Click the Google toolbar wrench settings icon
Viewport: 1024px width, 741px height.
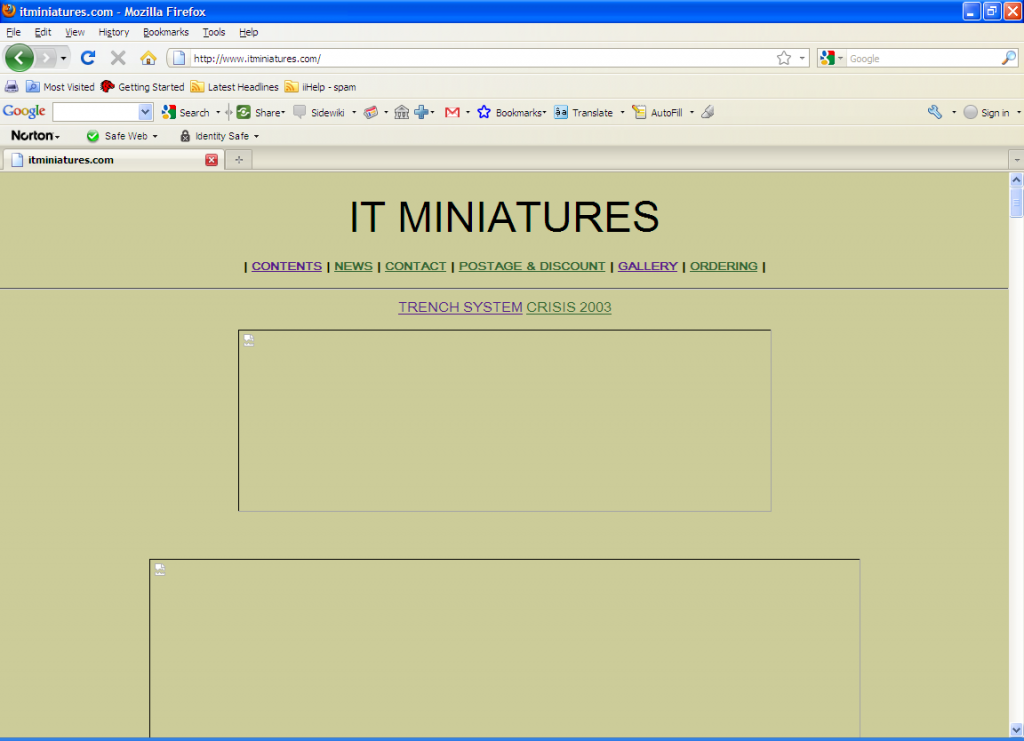tap(935, 112)
